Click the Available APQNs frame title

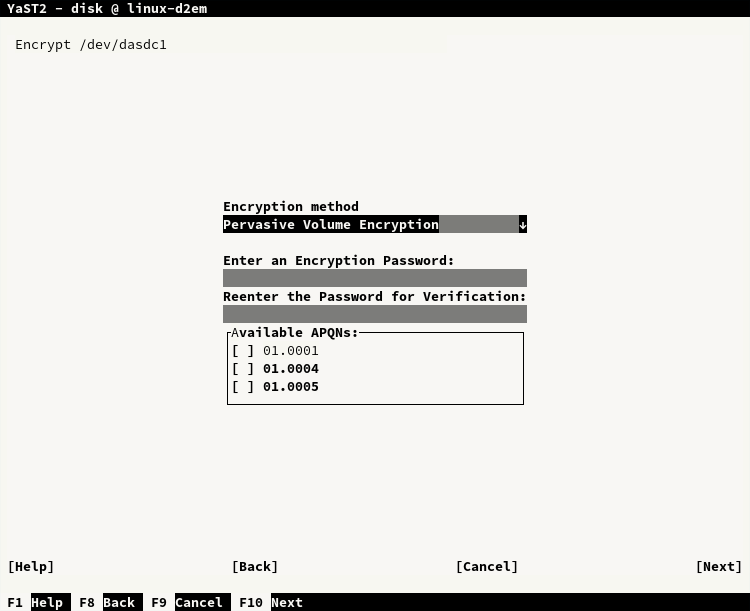click(x=294, y=332)
